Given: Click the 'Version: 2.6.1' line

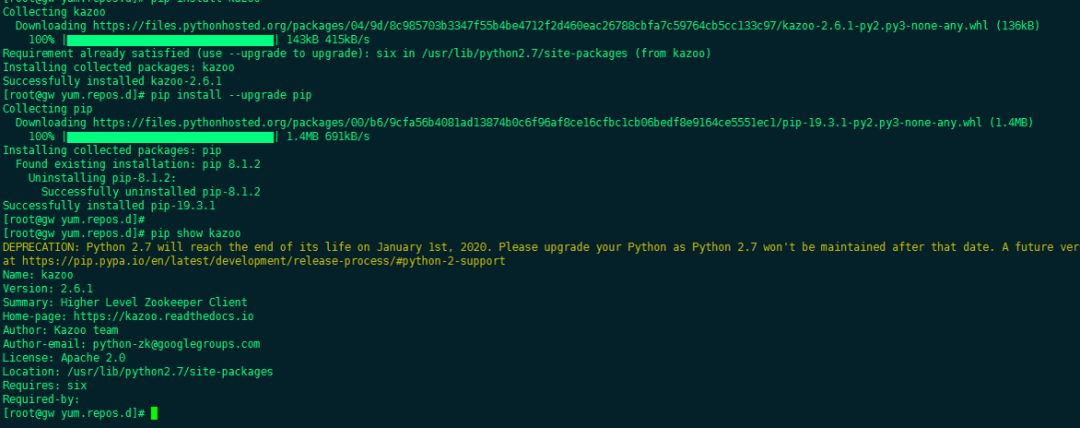Looking at the screenshot, I should point(48,289).
